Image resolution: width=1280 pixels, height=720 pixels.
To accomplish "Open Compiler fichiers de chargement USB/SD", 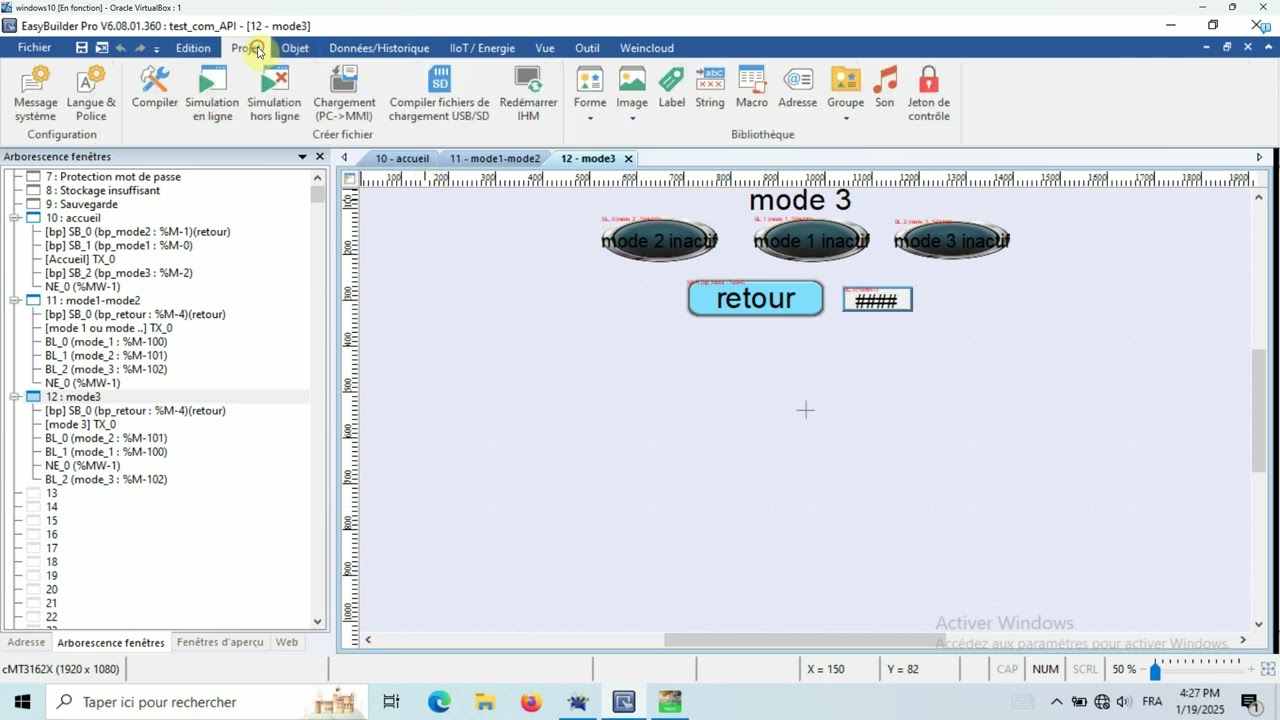I will (439, 94).
